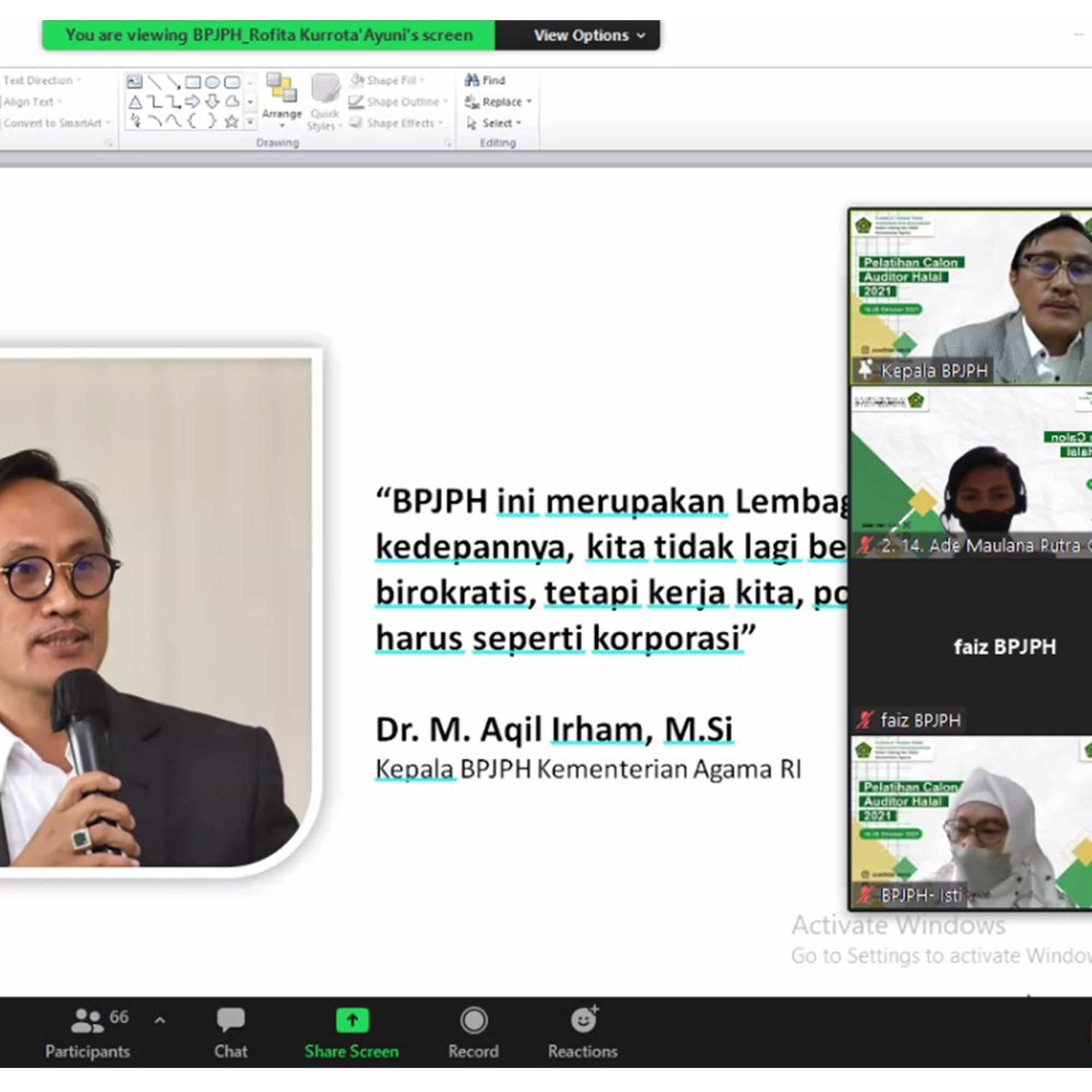This screenshot has width=1092, height=1092.
Task: Insert a text box from shapes gallery
Action: pyautogui.click(x=134, y=82)
